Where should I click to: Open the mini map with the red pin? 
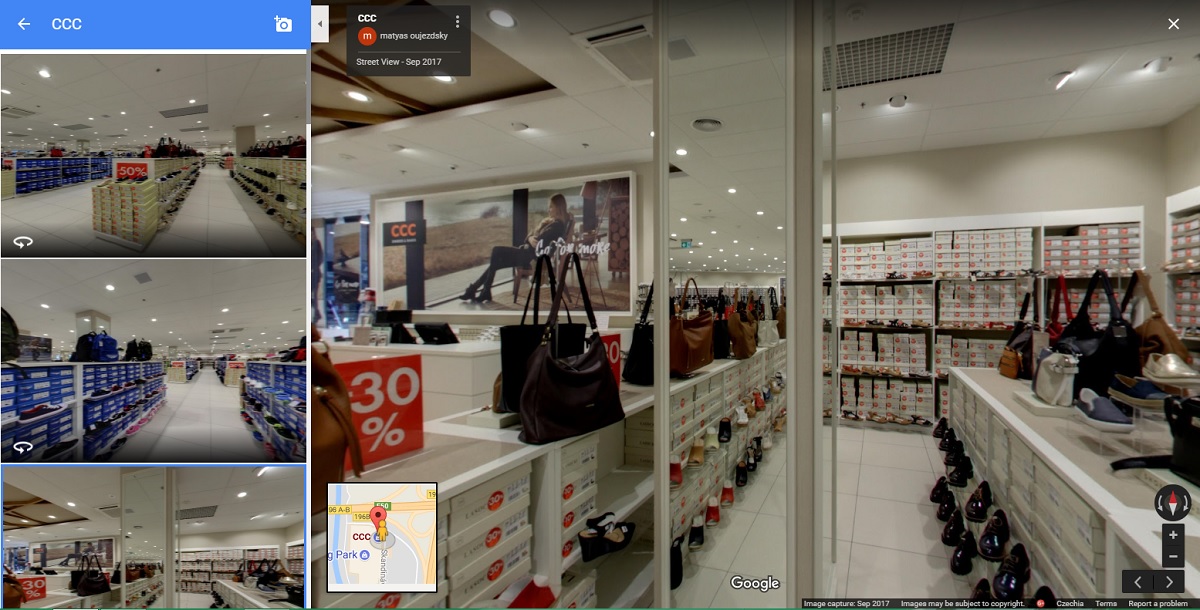(x=382, y=537)
